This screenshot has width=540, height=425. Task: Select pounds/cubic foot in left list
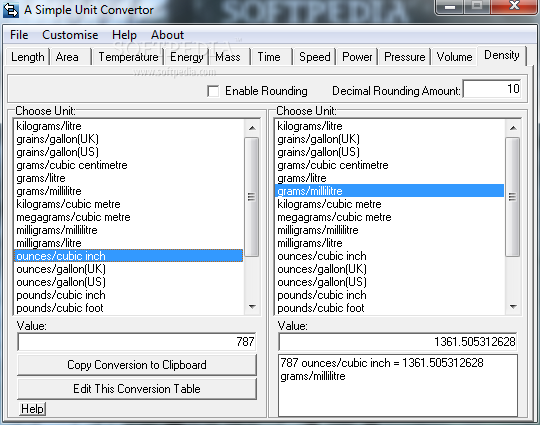point(128,308)
